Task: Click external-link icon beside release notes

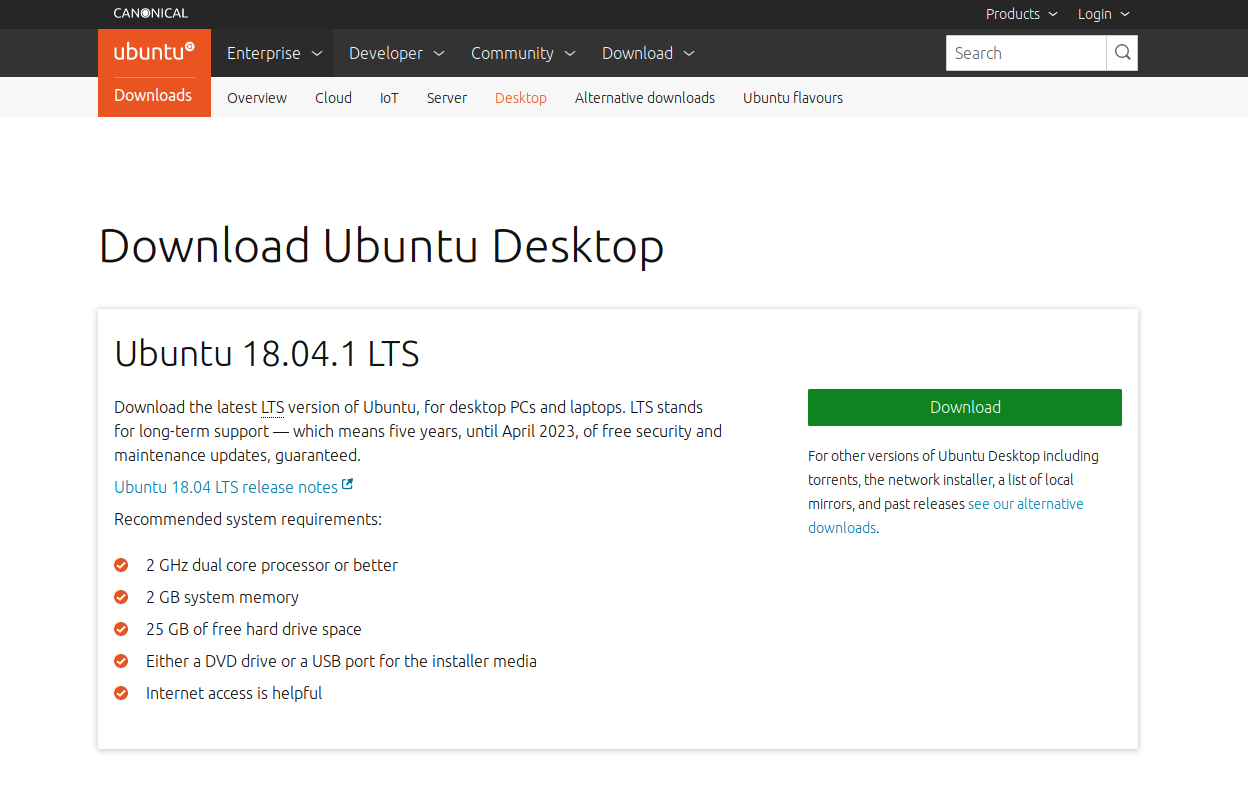Action: tap(347, 485)
